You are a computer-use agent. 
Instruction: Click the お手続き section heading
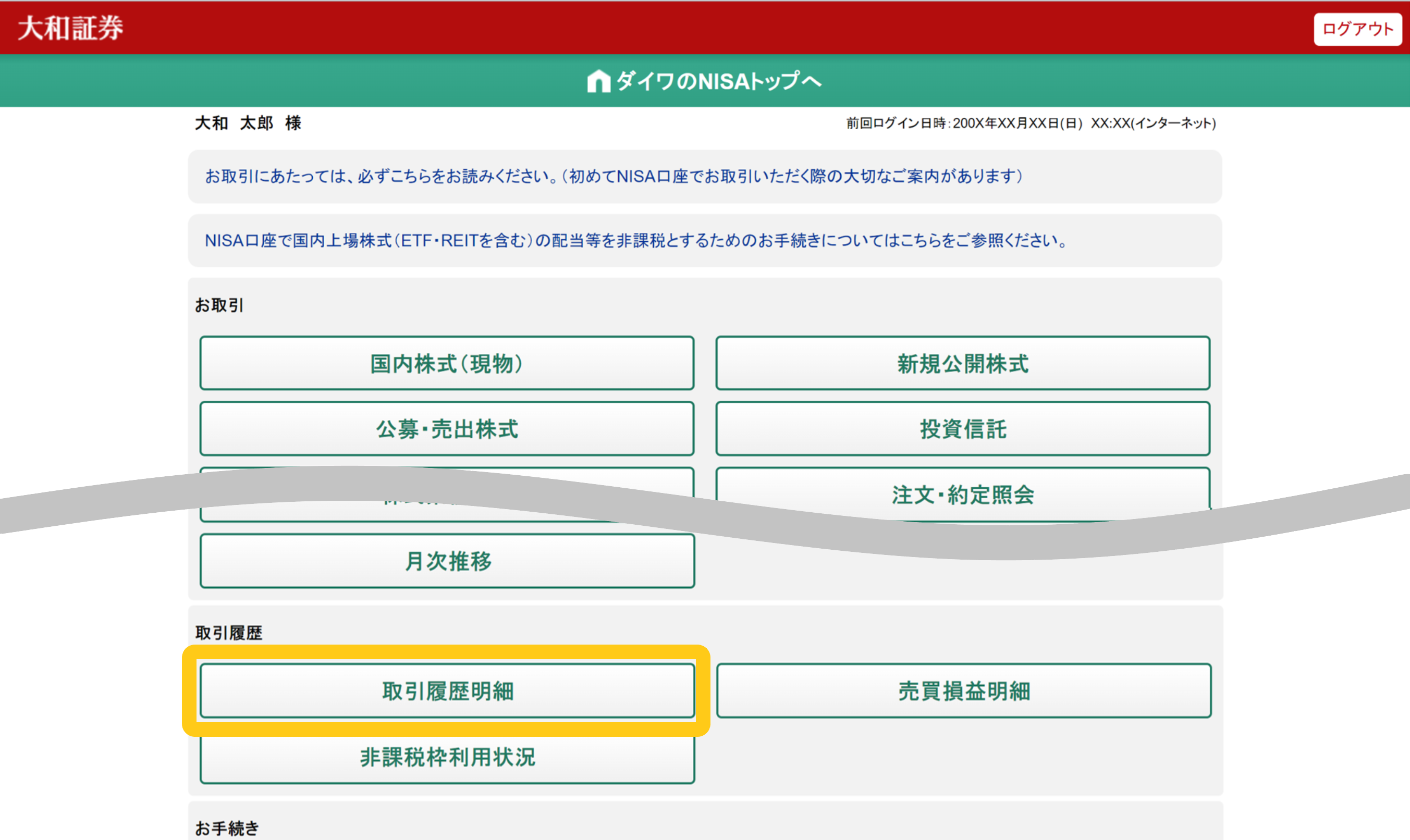pos(227,828)
